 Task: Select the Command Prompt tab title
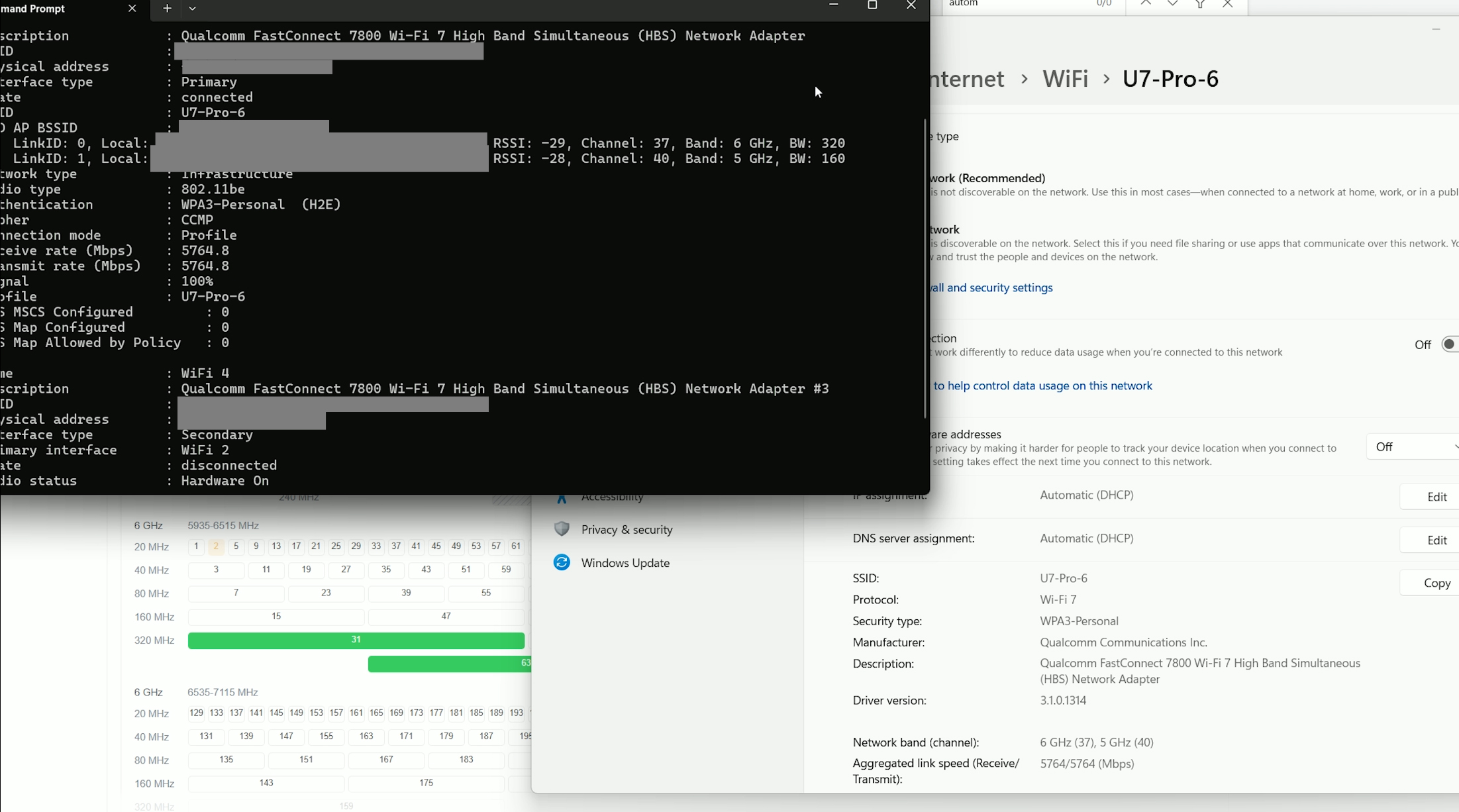pyautogui.click(x=33, y=9)
